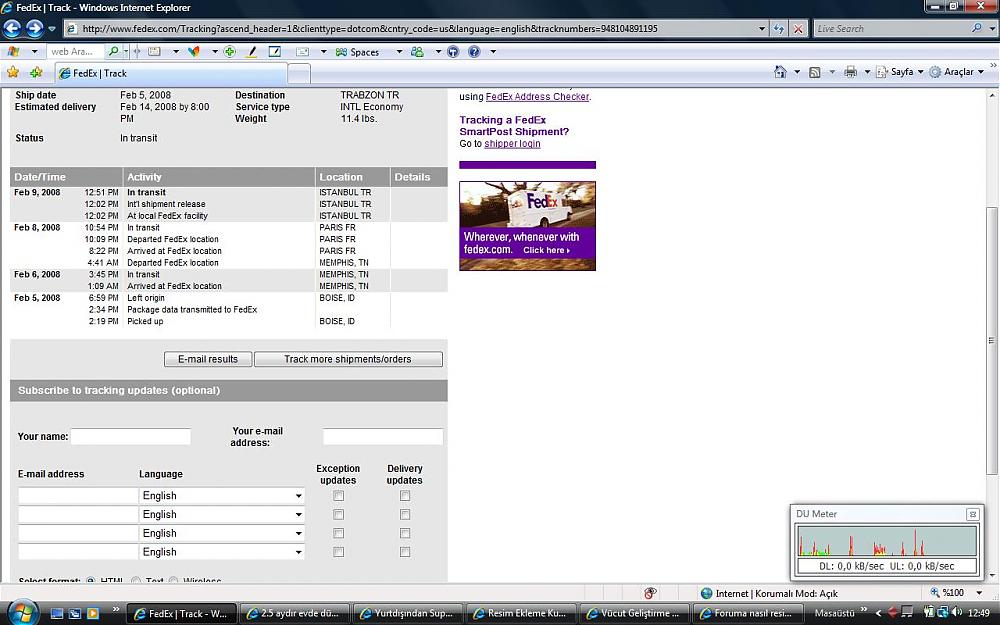Click the first E-mail address input row
Screen dimensions: 1000x625
78,496
